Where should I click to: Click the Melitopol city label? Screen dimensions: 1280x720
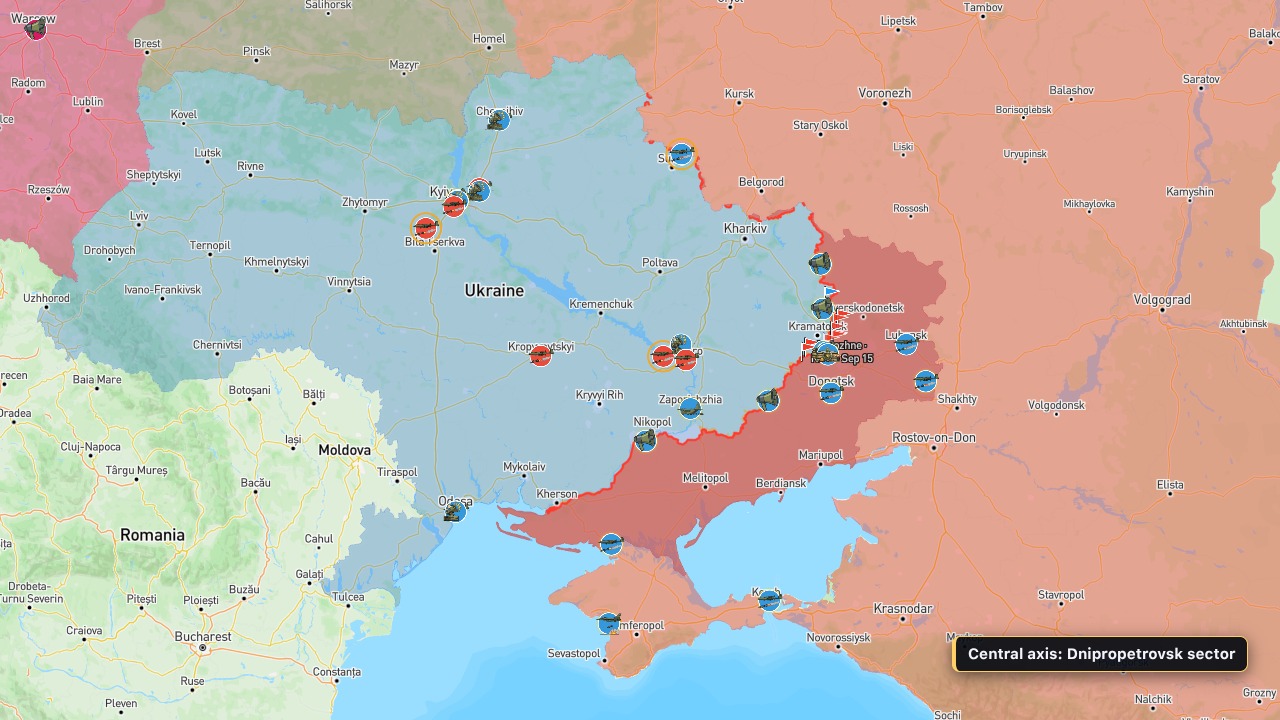[705, 477]
